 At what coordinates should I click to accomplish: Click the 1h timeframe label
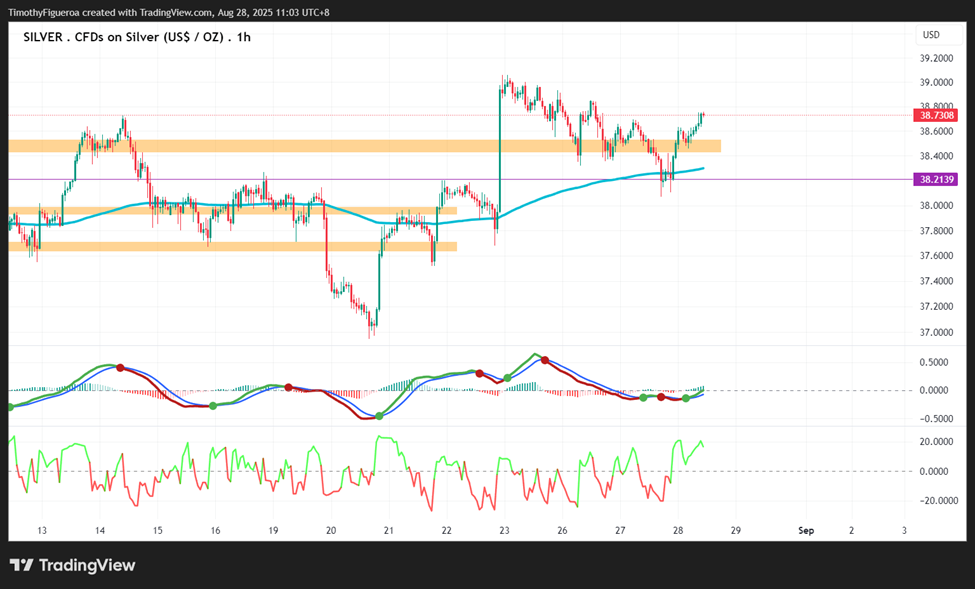click(244, 37)
